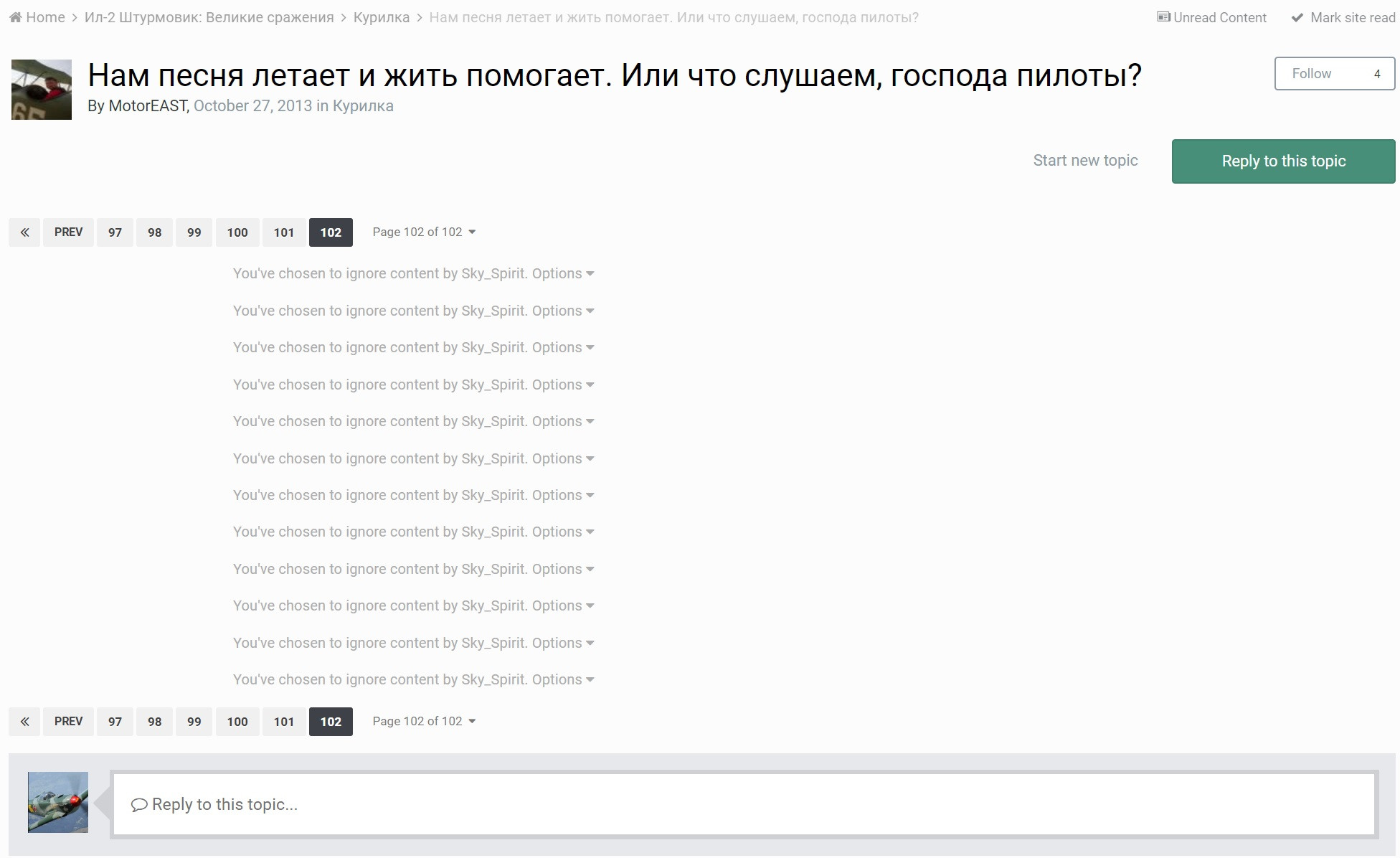1400x858 pixels.
Task: Expand Options for last ignored Sky_Spirit post
Action: [563, 679]
